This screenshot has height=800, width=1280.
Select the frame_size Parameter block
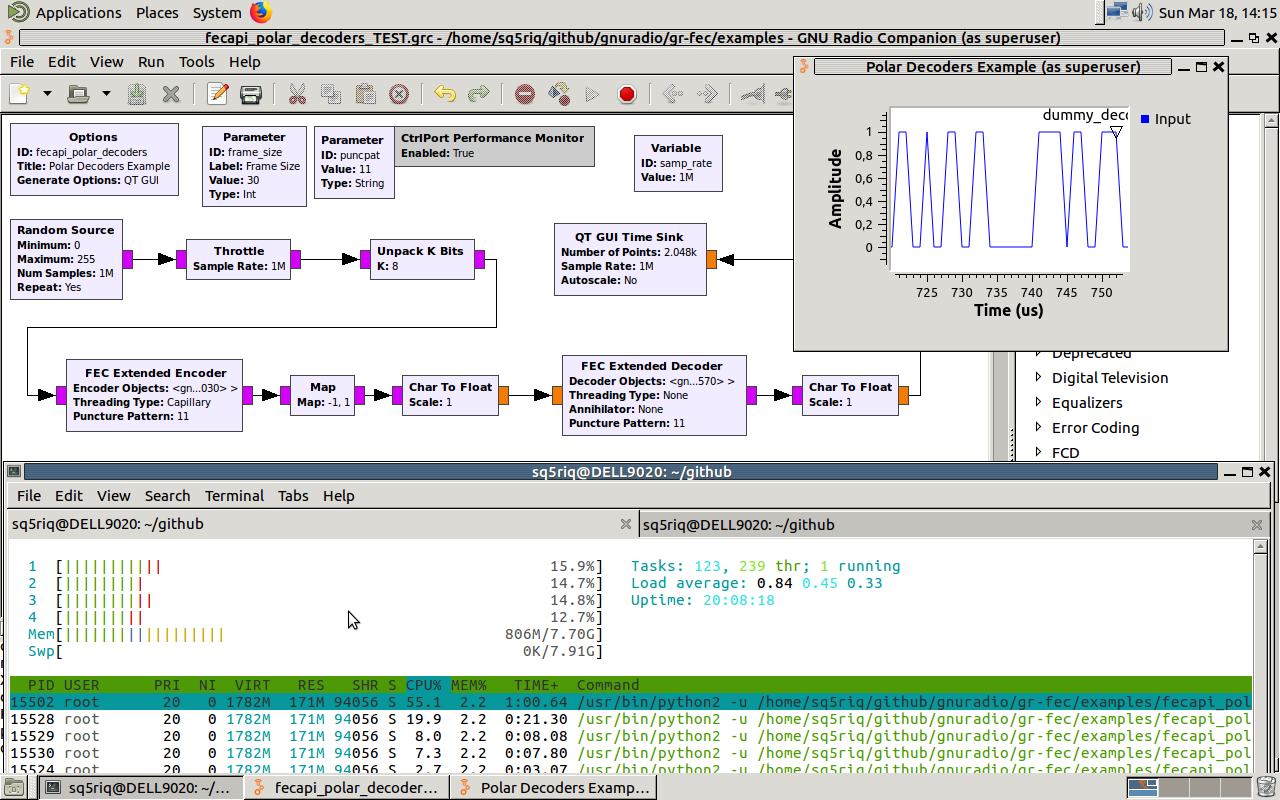254,166
